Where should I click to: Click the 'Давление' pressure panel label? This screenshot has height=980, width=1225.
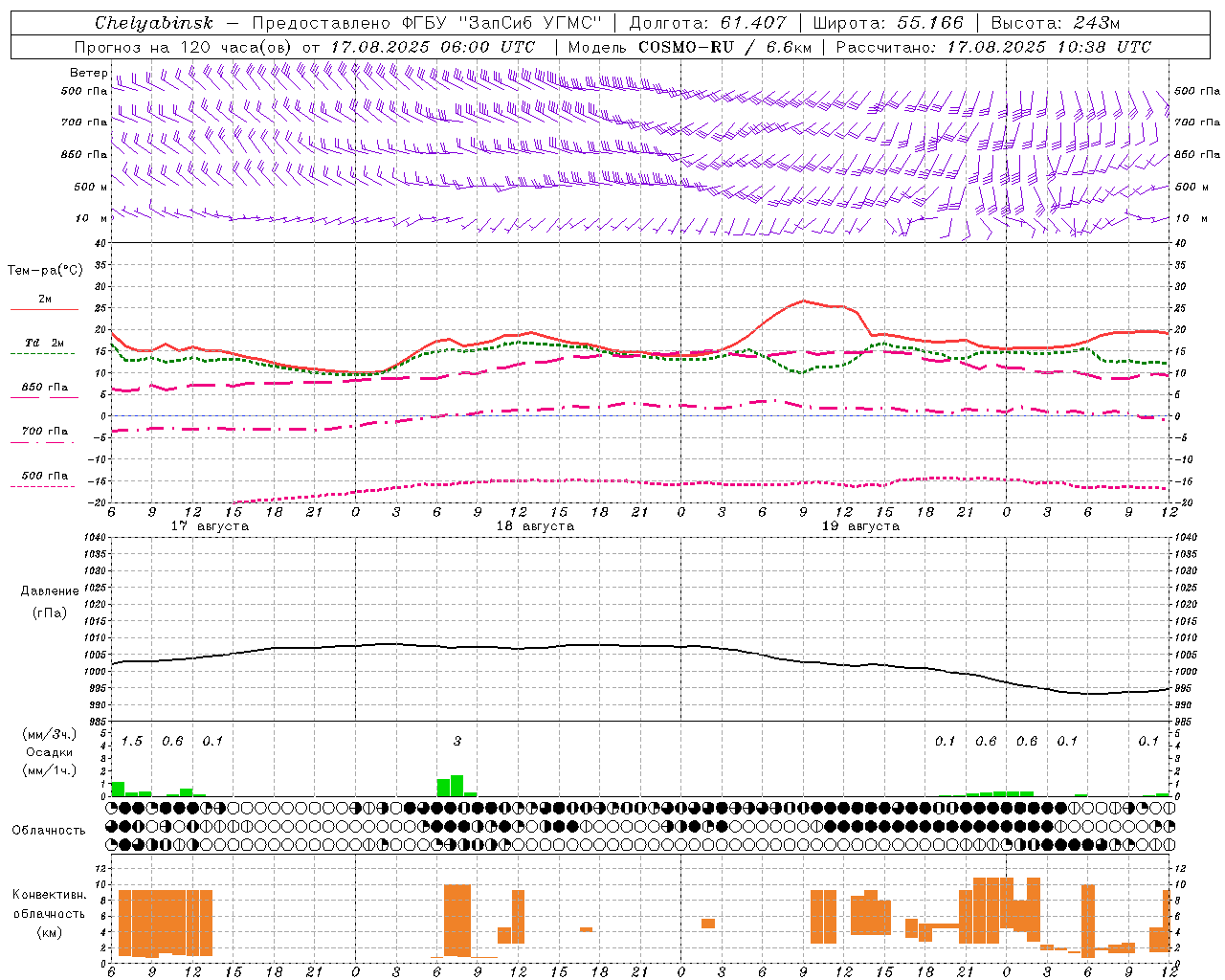[x=50, y=591]
